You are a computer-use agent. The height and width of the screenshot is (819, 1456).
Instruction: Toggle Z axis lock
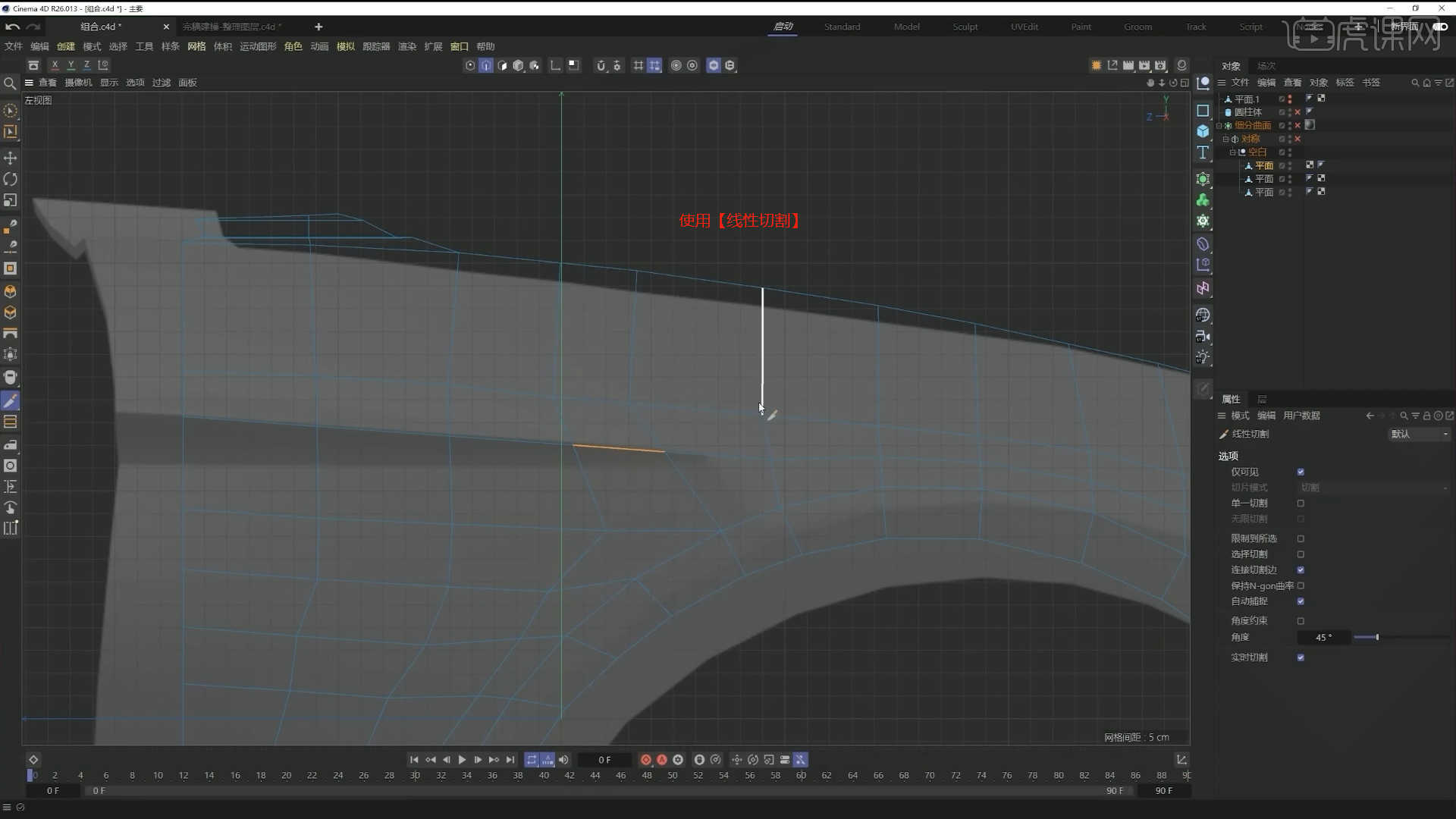[x=86, y=65]
